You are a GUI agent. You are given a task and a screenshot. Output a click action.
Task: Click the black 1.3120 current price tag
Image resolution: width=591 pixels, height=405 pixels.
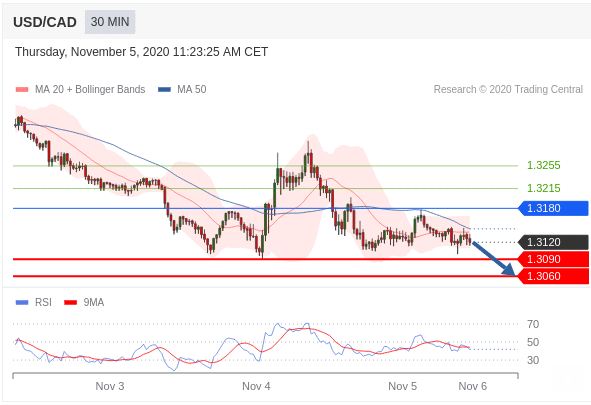pyautogui.click(x=553, y=242)
